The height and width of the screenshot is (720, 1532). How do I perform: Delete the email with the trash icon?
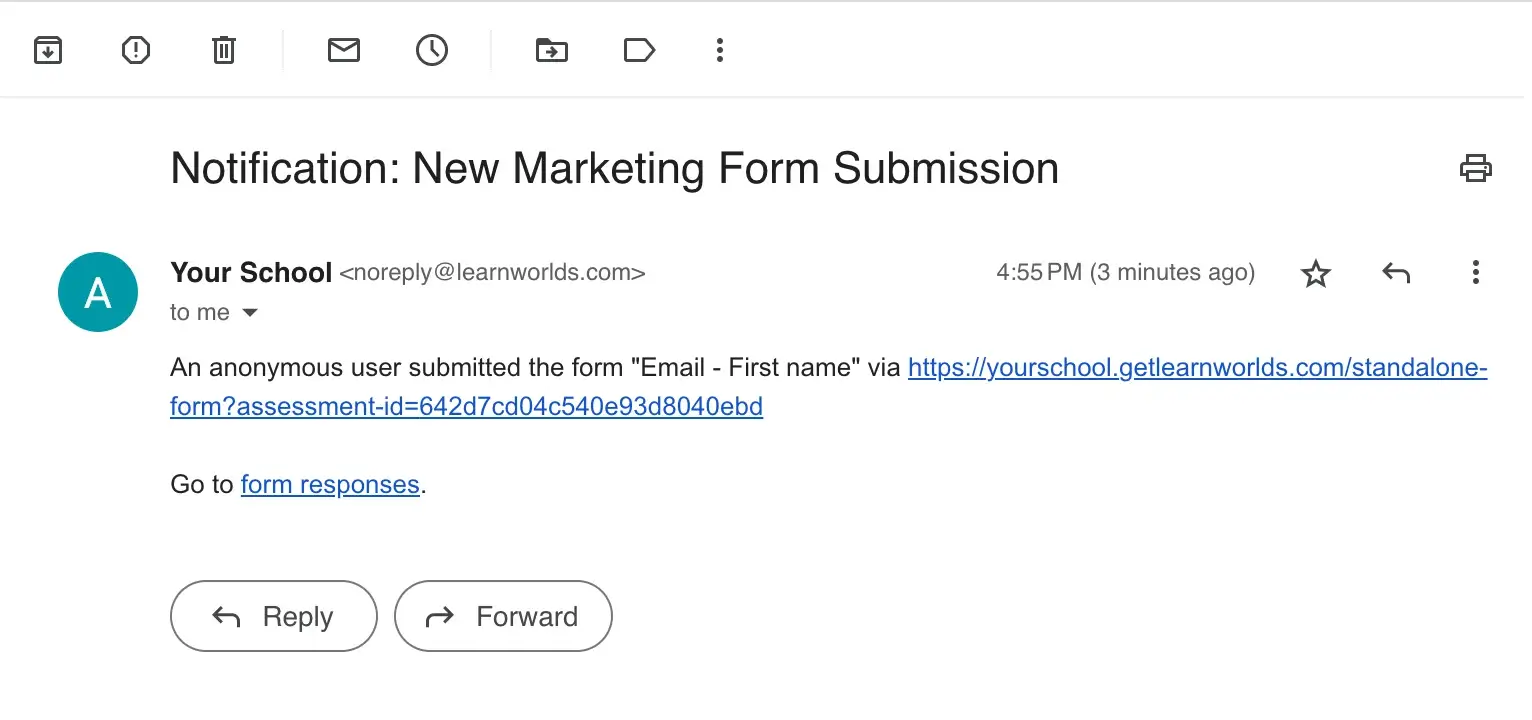[x=224, y=50]
